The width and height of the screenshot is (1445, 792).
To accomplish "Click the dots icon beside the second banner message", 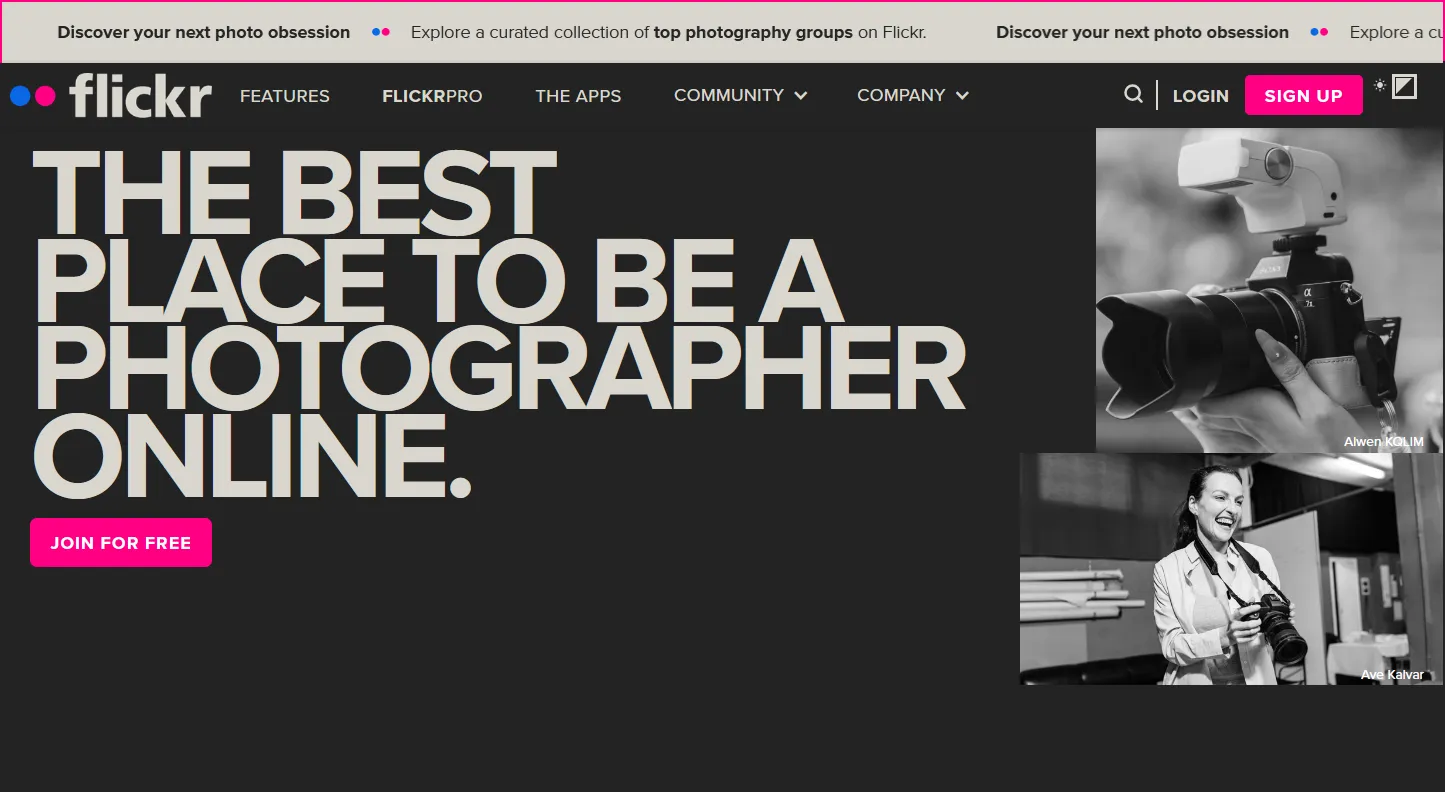I will click(1319, 31).
